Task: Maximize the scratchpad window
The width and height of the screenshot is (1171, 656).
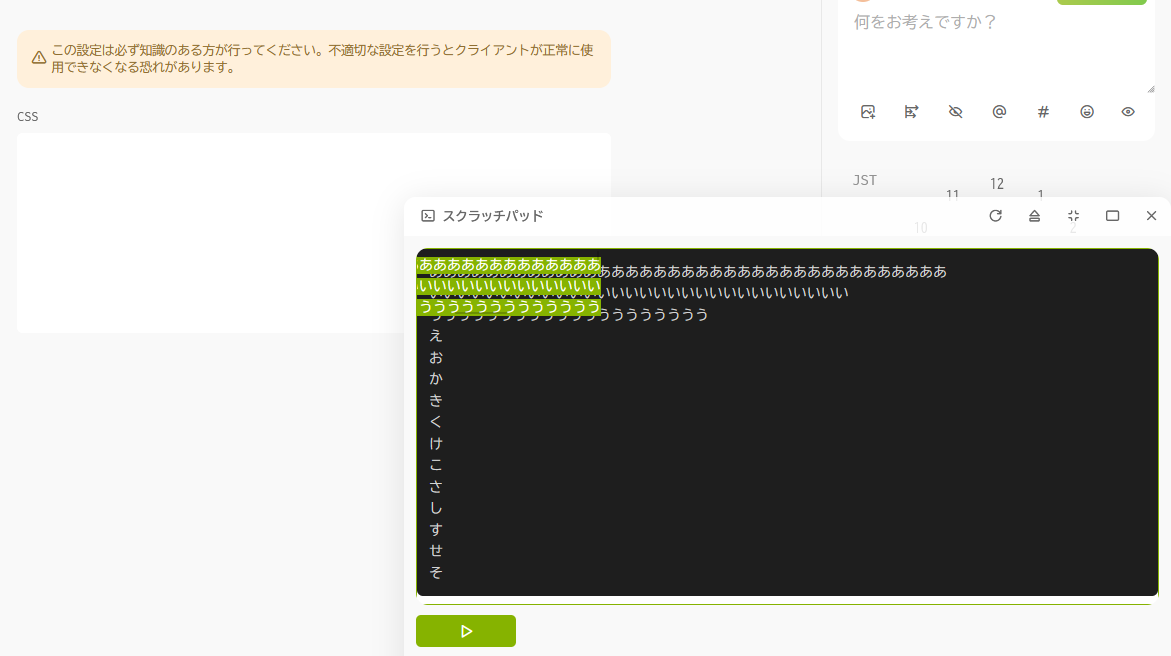Action: 1112,215
